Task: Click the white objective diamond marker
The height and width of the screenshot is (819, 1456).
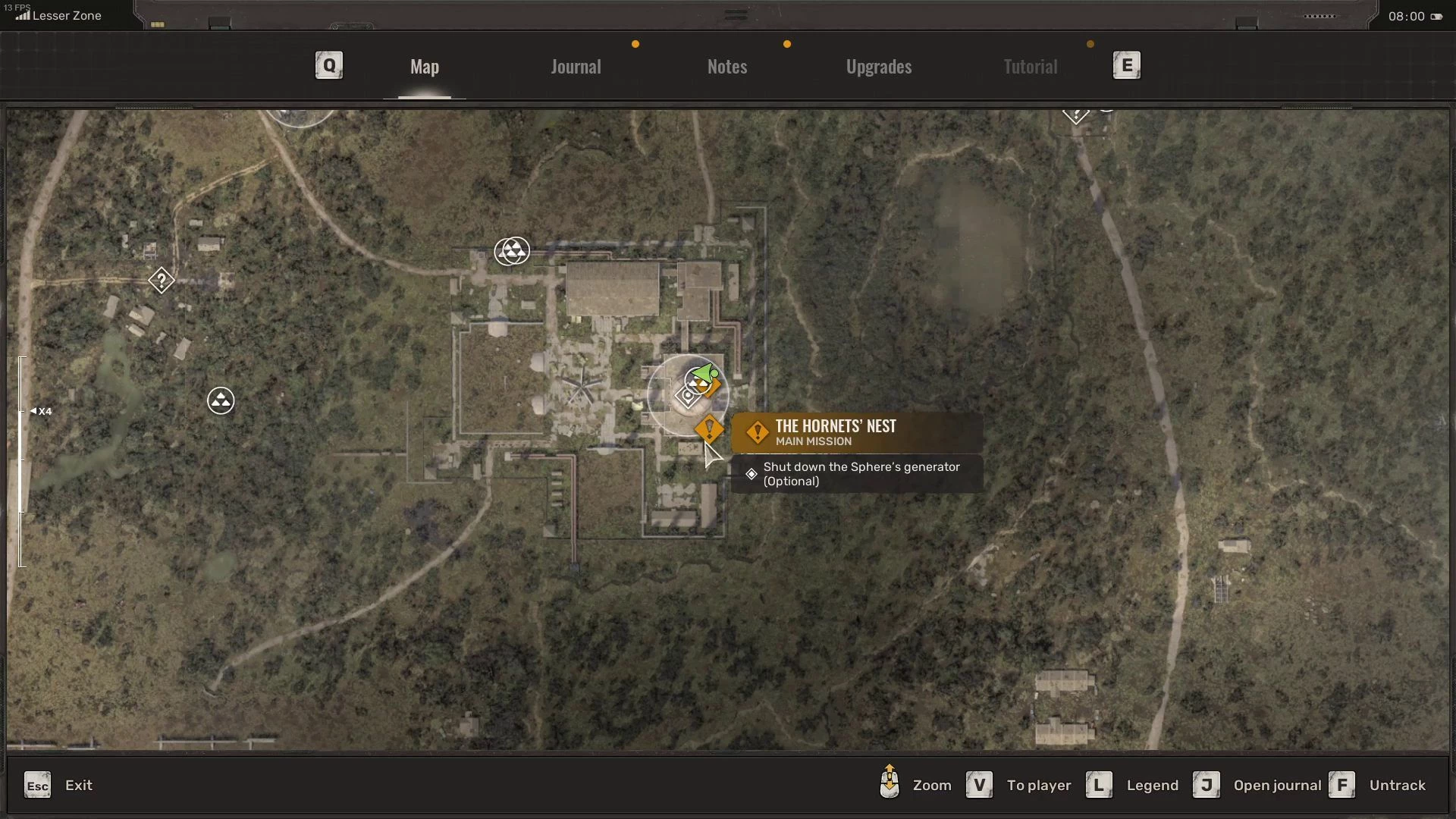Action: pyautogui.click(x=688, y=397)
